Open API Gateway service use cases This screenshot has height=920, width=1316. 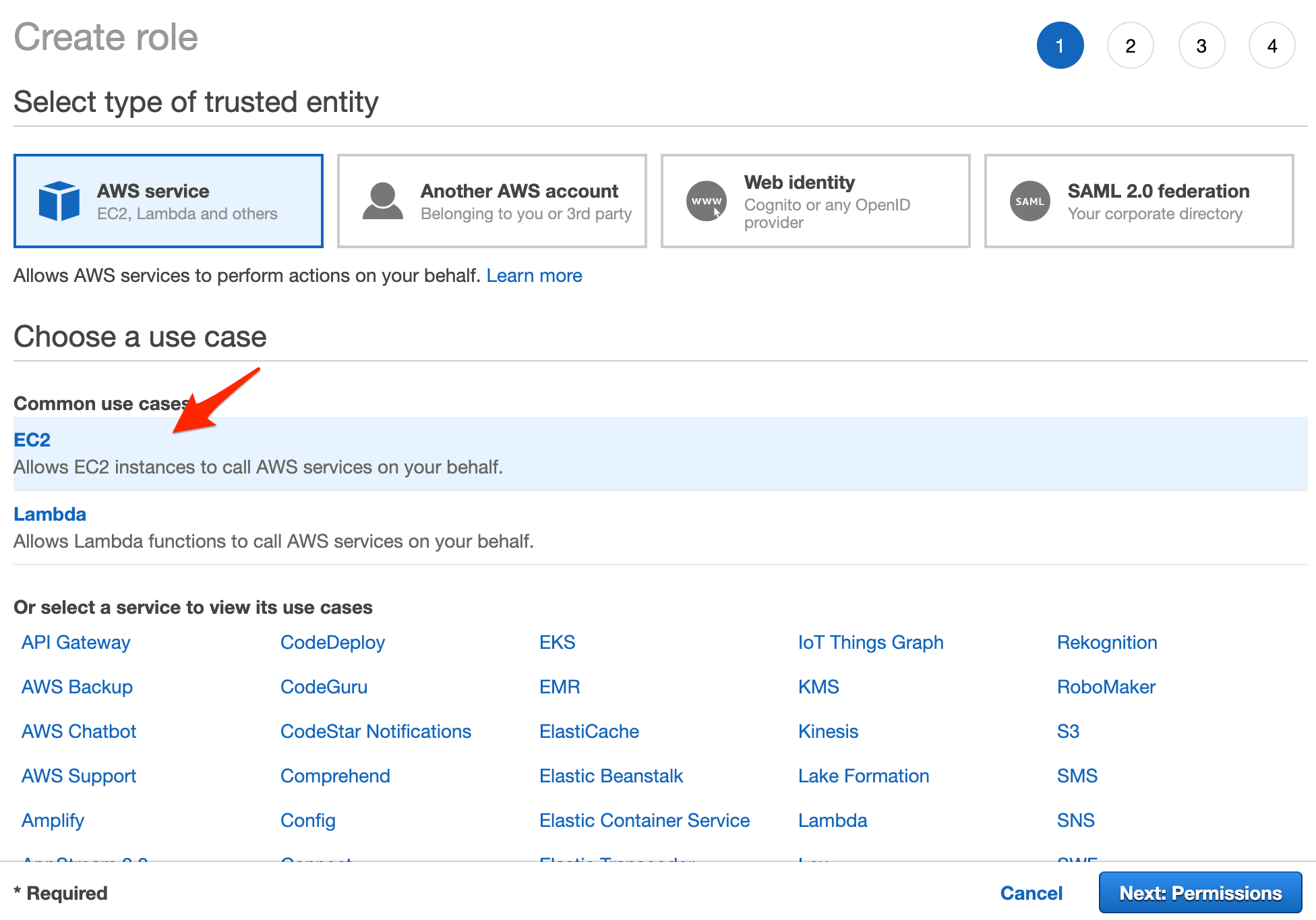(x=76, y=642)
